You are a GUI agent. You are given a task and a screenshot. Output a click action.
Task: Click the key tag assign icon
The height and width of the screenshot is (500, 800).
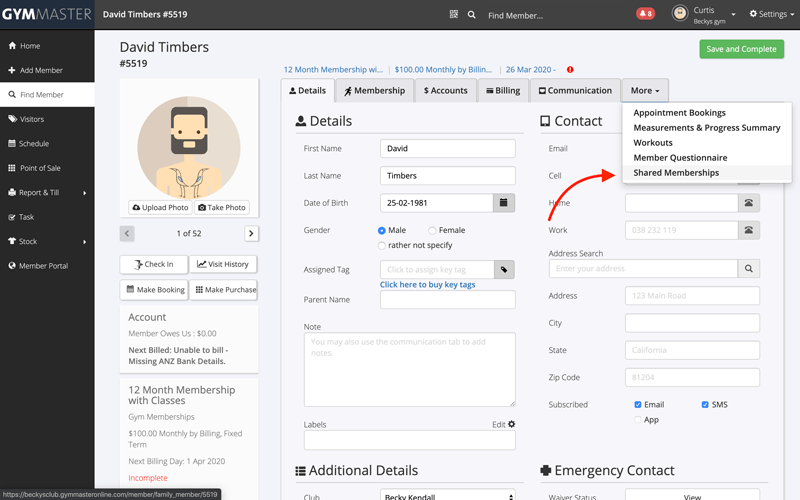coord(505,270)
